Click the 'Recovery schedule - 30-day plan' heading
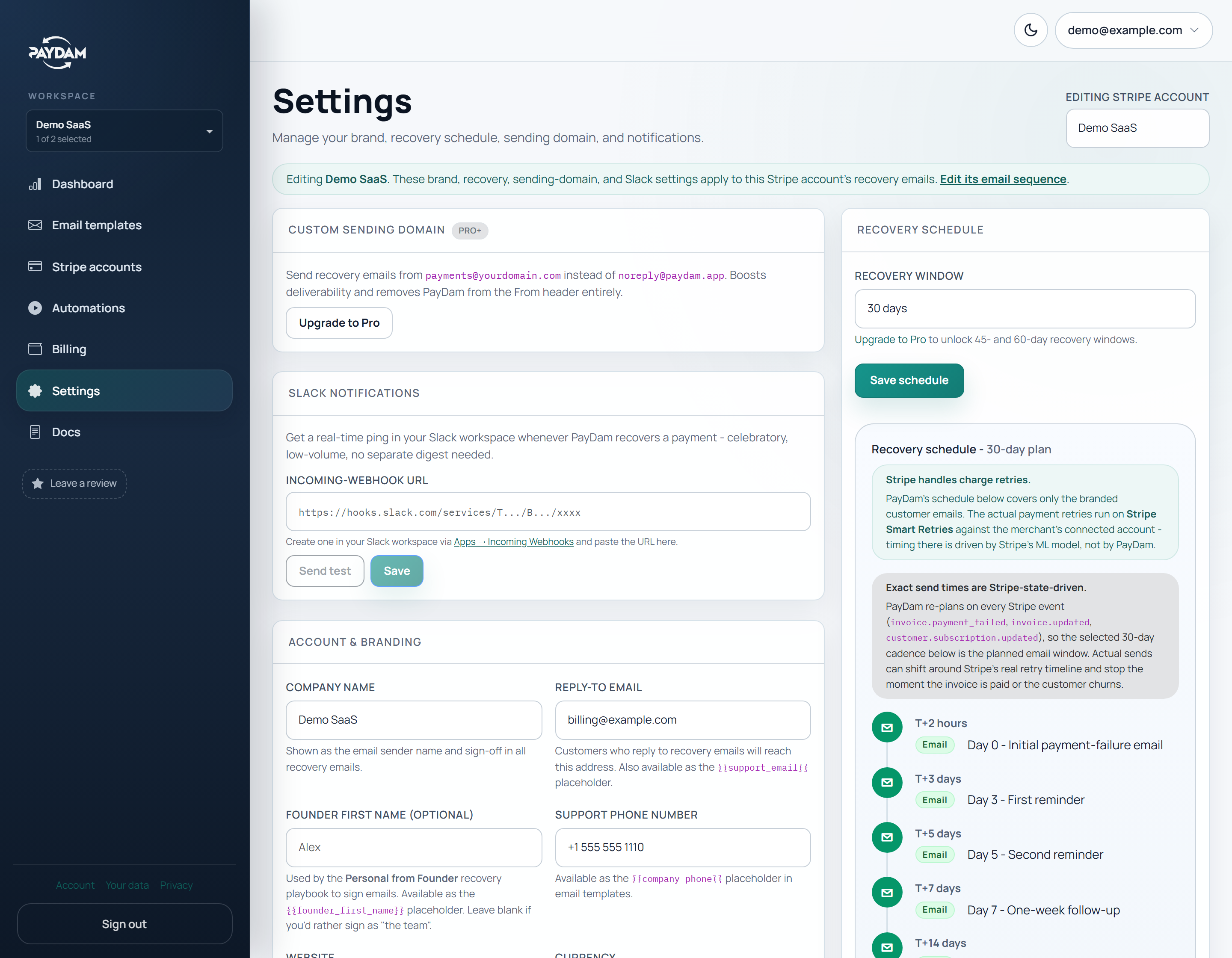Screen dimensions: 1232x958 (x=961, y=449)
